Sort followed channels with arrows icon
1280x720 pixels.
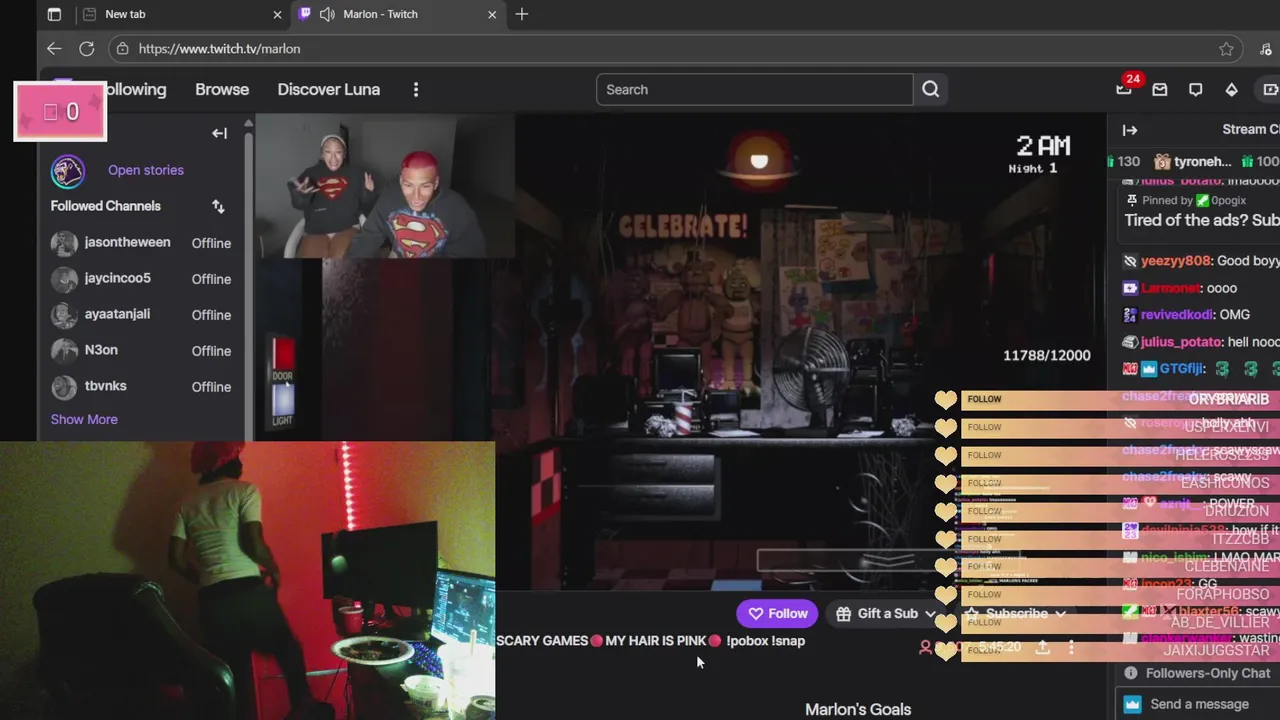(218, 206)
